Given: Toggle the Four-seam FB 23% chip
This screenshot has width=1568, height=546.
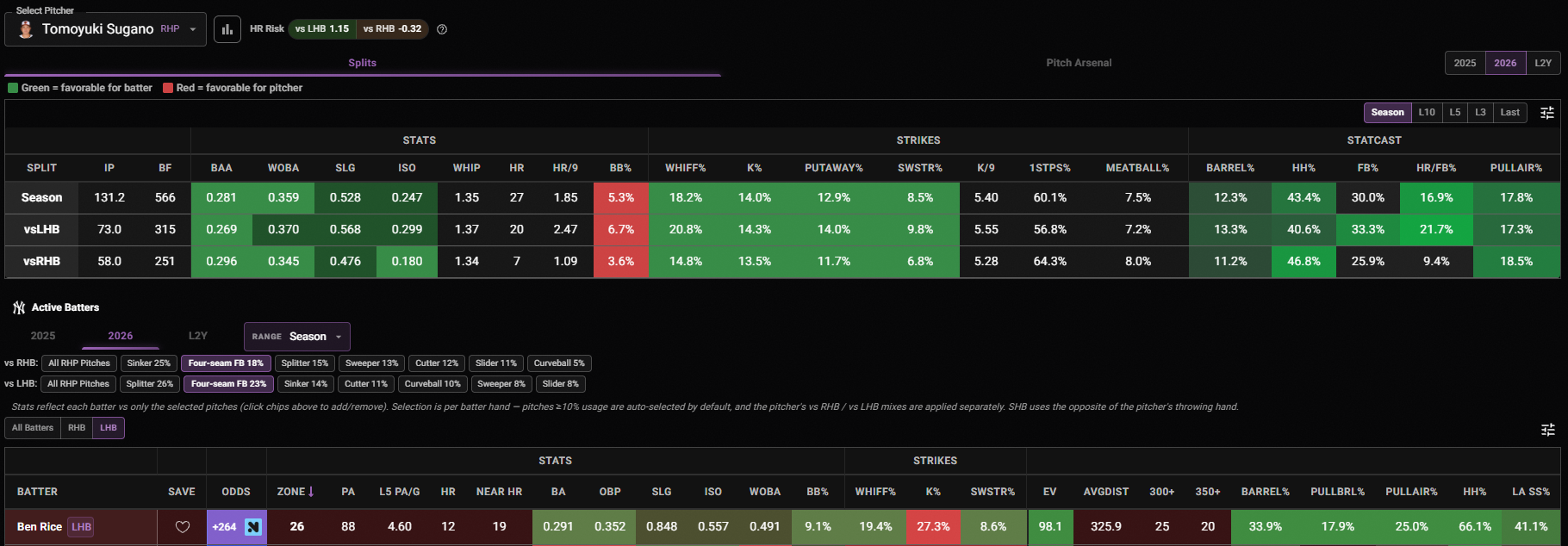Looking at the screenshot, I should click(228, 384).
